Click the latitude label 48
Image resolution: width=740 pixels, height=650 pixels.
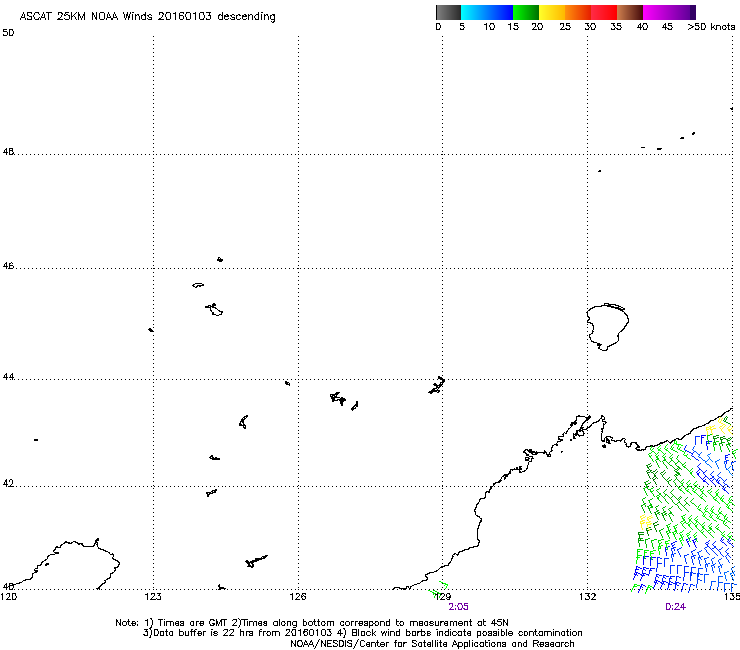(8, 152)
